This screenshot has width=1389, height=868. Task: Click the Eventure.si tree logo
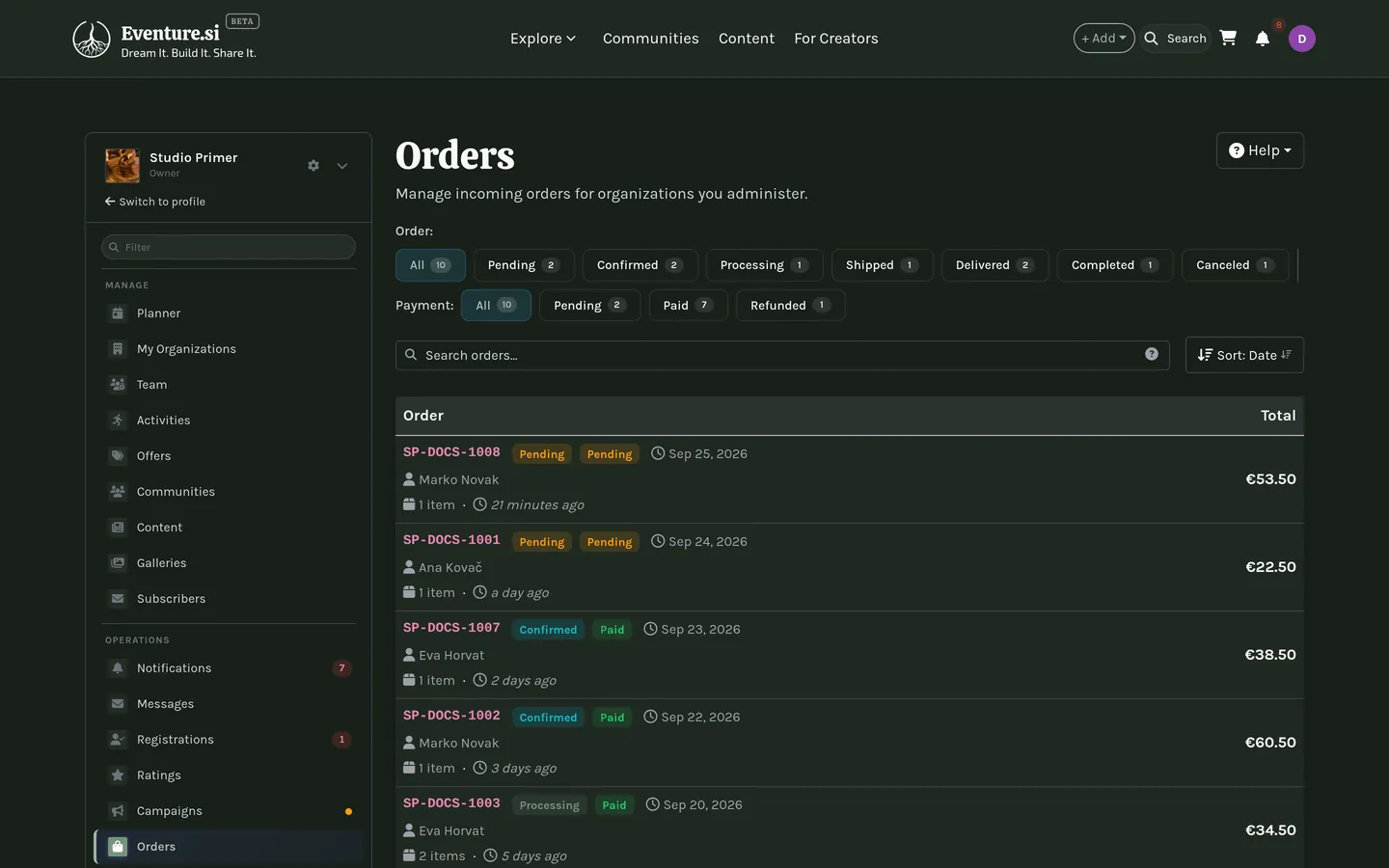coord(92,39)
